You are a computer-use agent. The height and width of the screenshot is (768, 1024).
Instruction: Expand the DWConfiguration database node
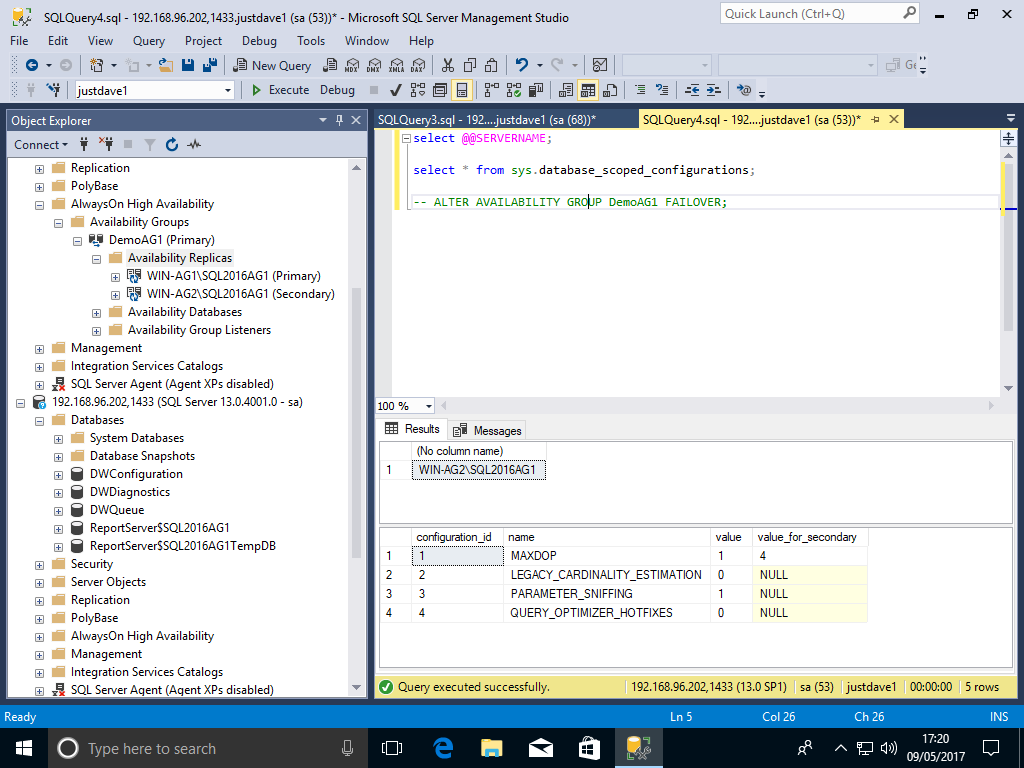click(x=59, y=474)
